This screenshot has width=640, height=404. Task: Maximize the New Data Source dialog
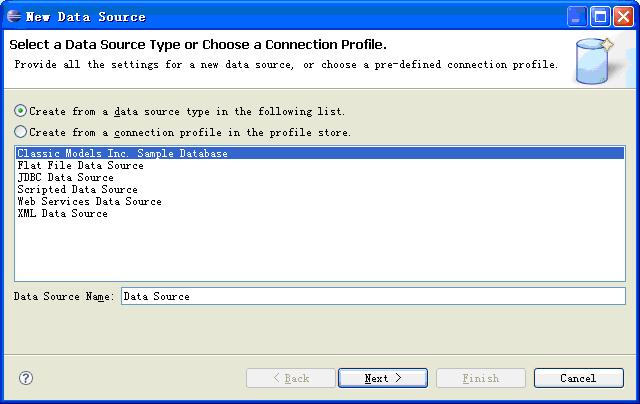(x=602, y=16)
